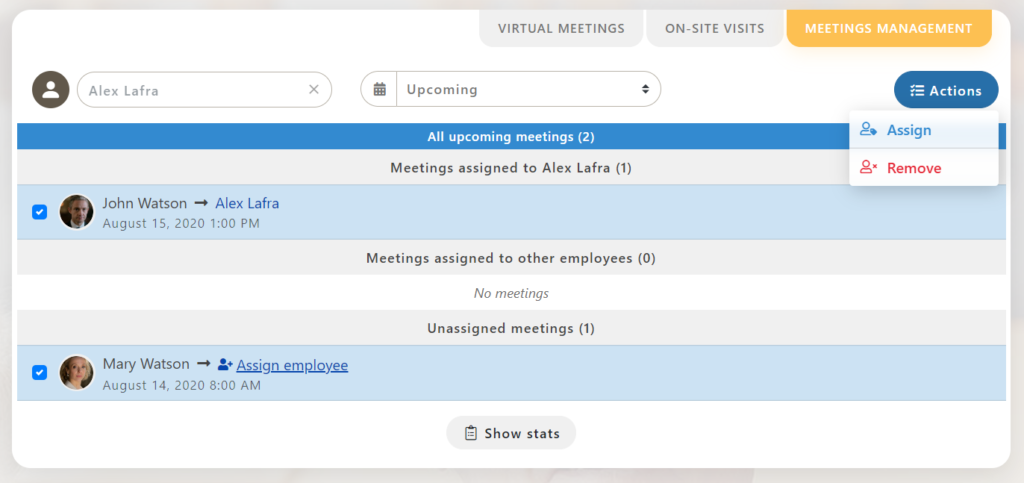The image size is (1024, 483).
Task: Click the remove-user icon in Actions menu
Action: coord(868,168)
